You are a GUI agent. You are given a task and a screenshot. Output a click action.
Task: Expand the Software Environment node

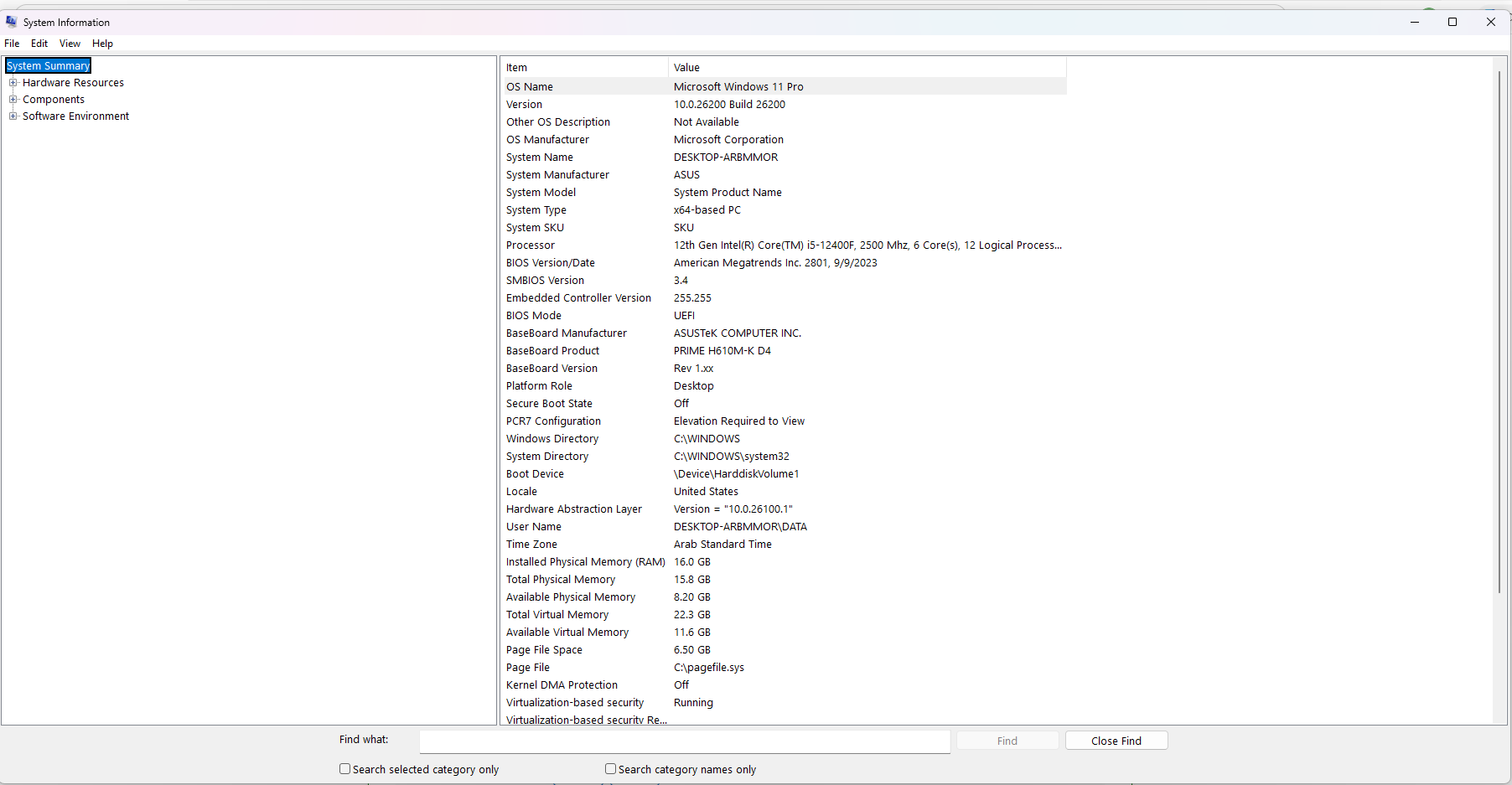[x=13, y=116]
